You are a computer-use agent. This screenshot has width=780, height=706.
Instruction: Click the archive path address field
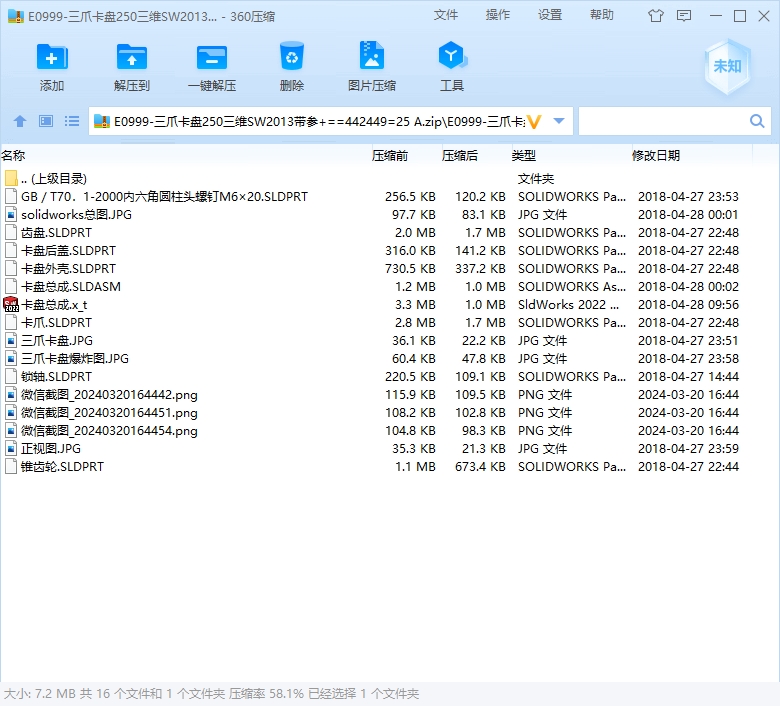pyautogui.click(x=318, y=121)
